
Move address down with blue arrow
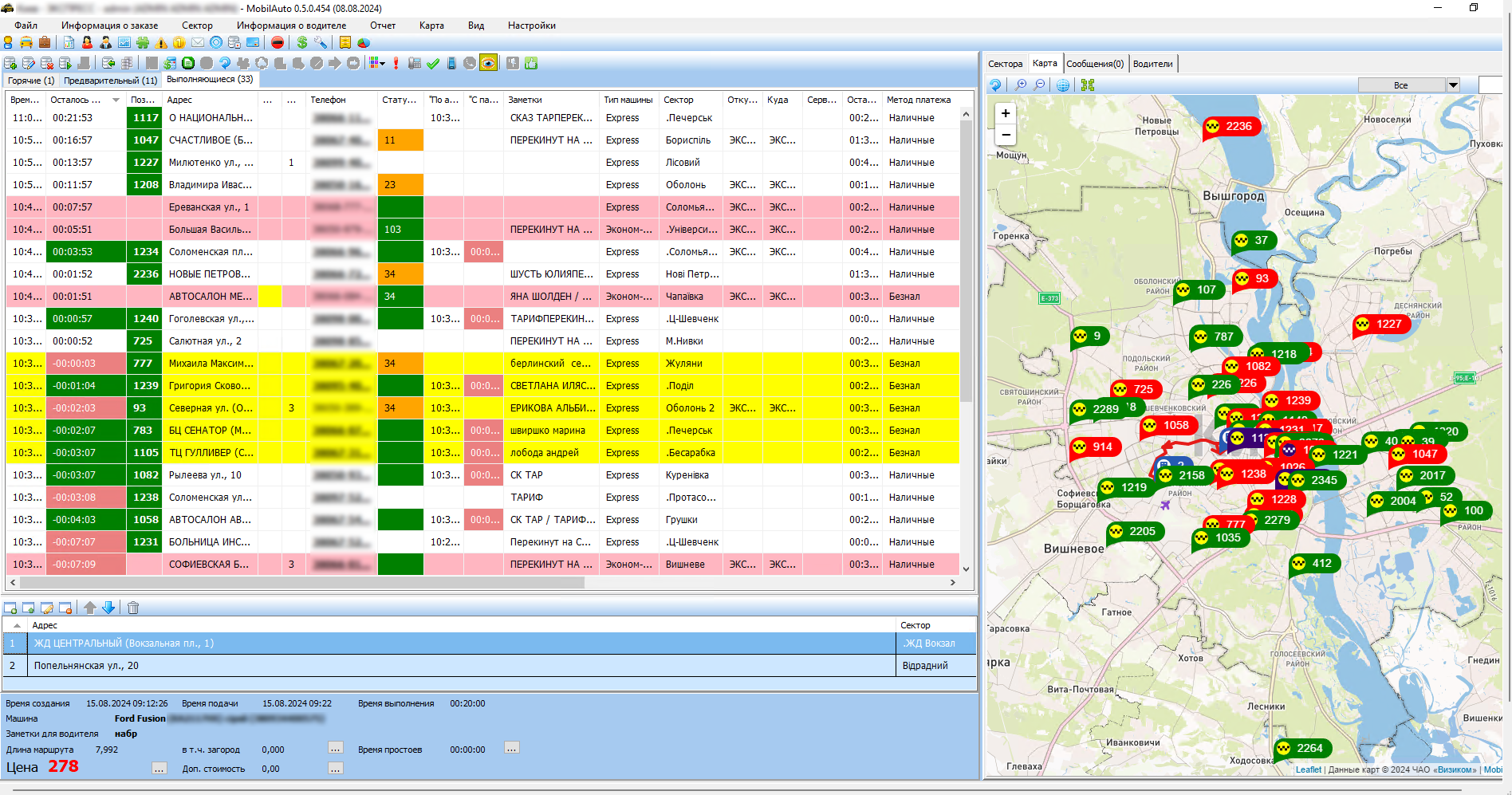tap(109, 608)
